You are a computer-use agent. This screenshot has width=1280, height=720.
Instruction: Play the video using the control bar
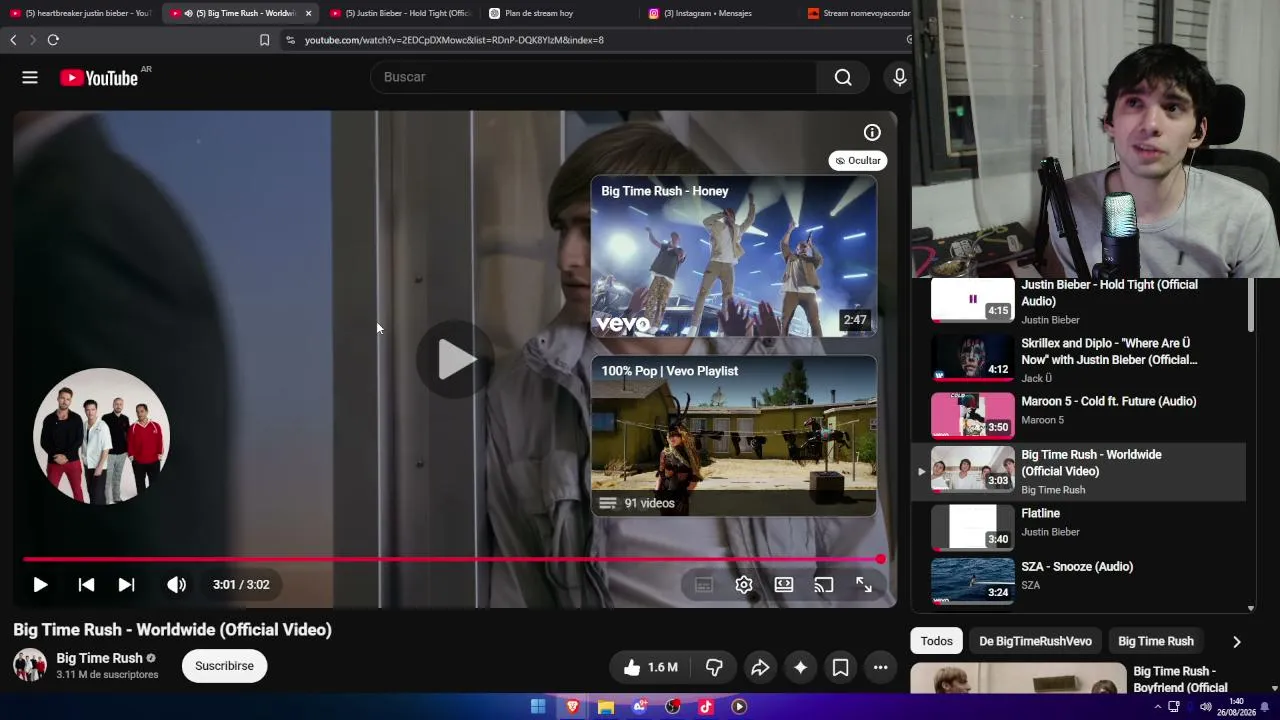(40, 585)
